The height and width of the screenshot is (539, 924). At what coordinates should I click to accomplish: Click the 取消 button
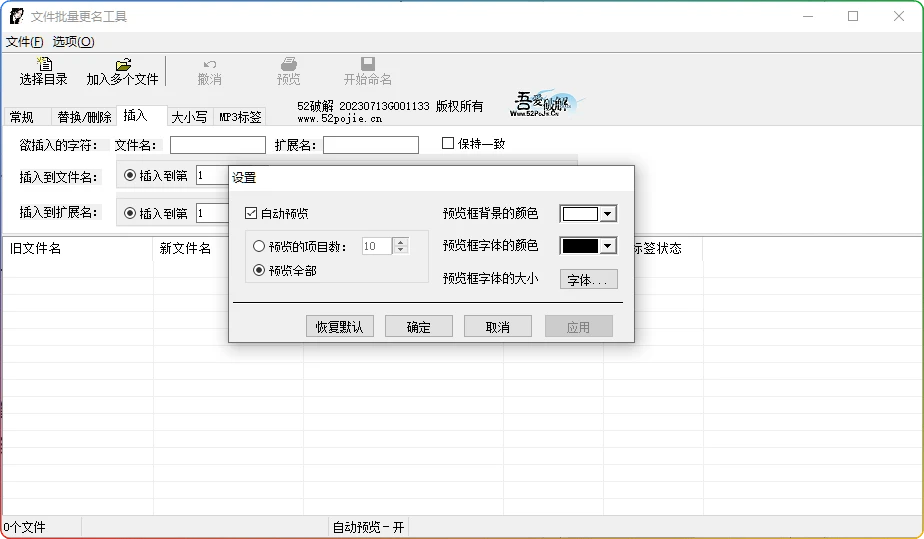coord(498,326)
